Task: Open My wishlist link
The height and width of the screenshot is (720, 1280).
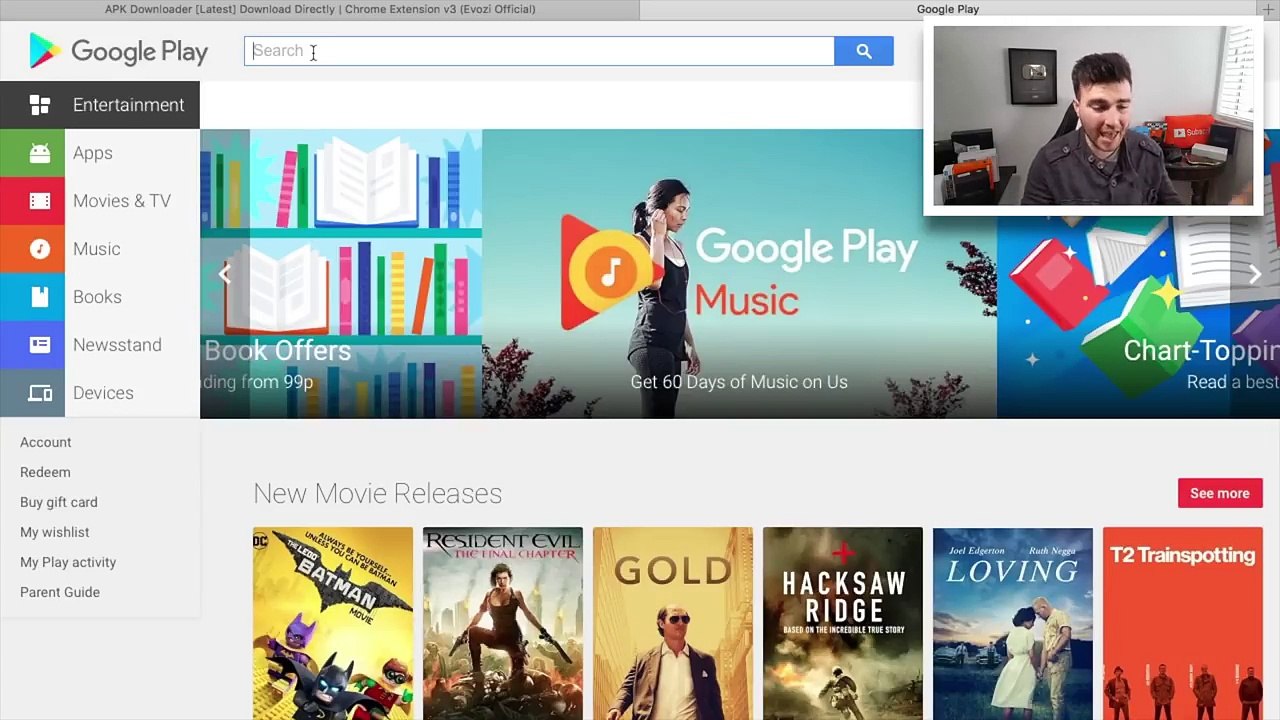Action: click(55, 532)
